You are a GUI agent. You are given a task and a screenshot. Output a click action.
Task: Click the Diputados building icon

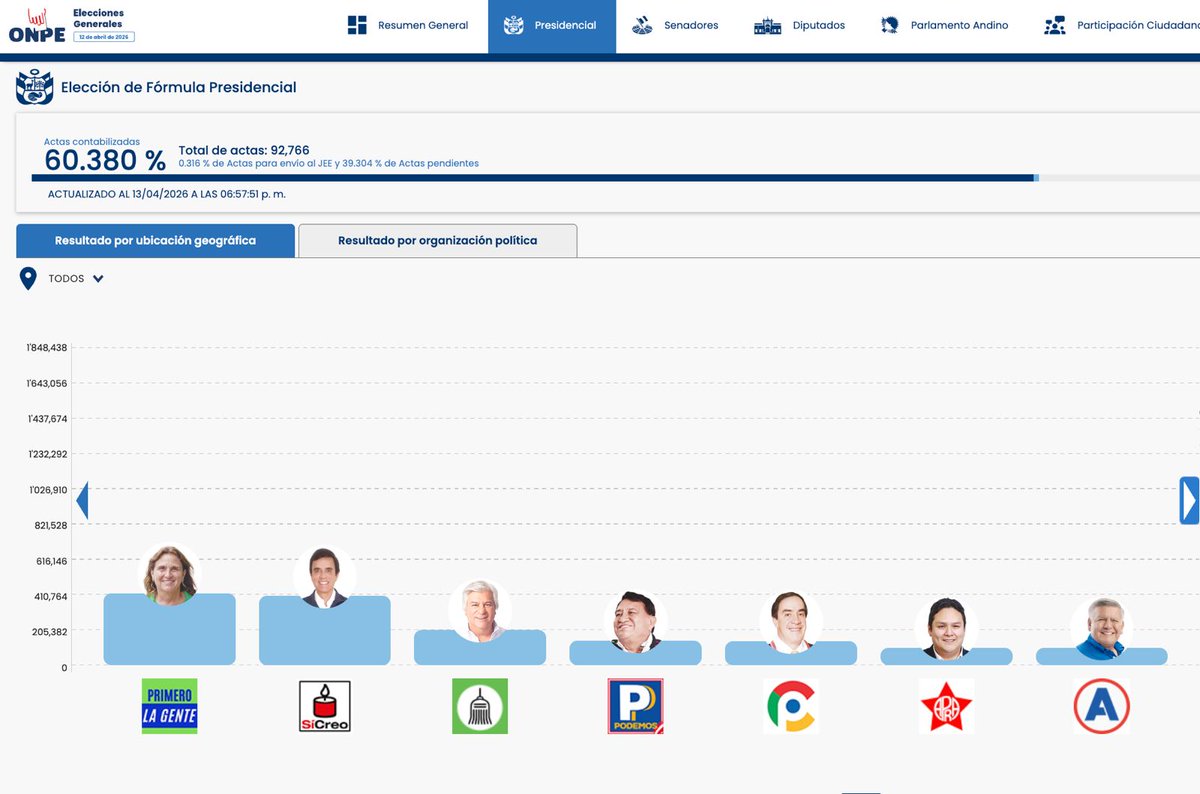click(x=767, y=26)
